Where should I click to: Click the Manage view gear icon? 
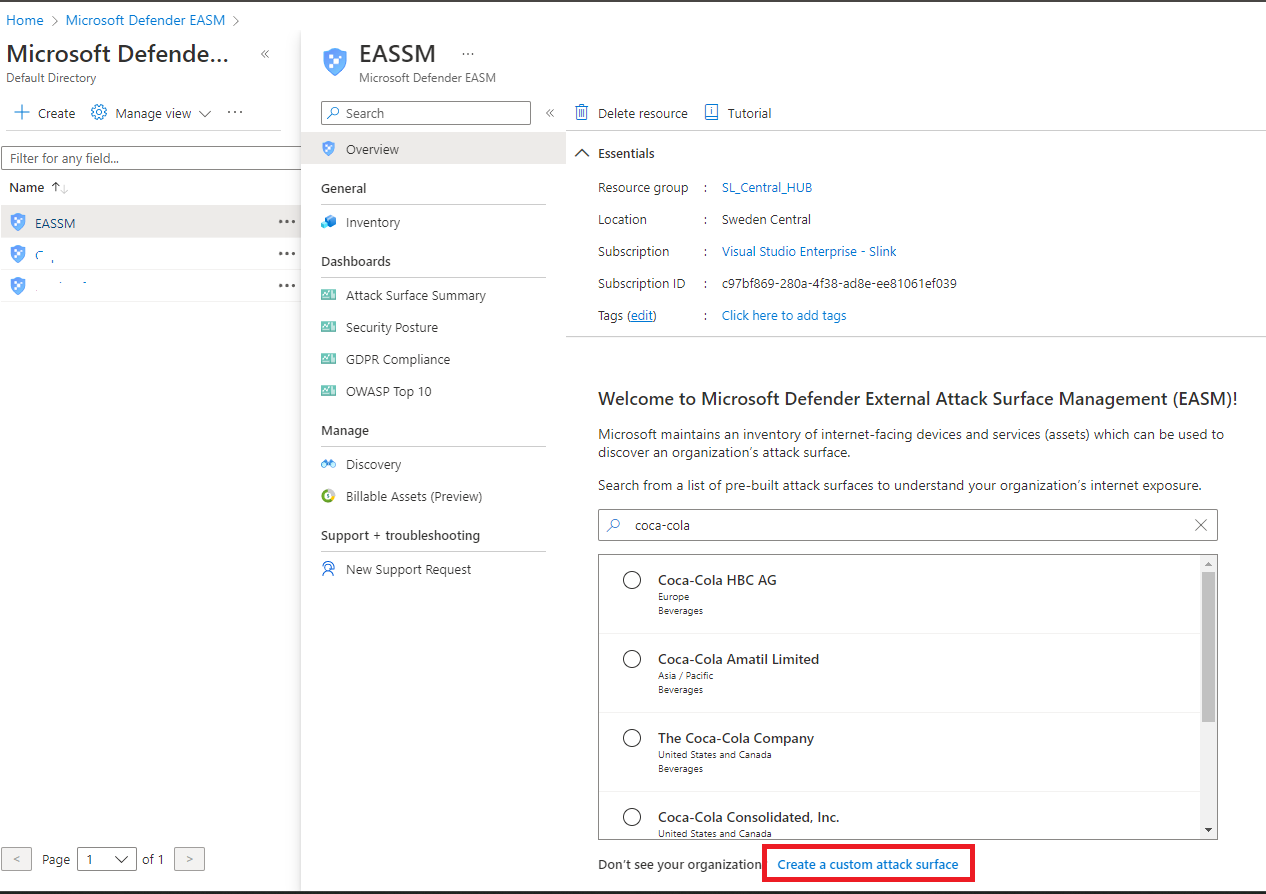pos(99,113)
